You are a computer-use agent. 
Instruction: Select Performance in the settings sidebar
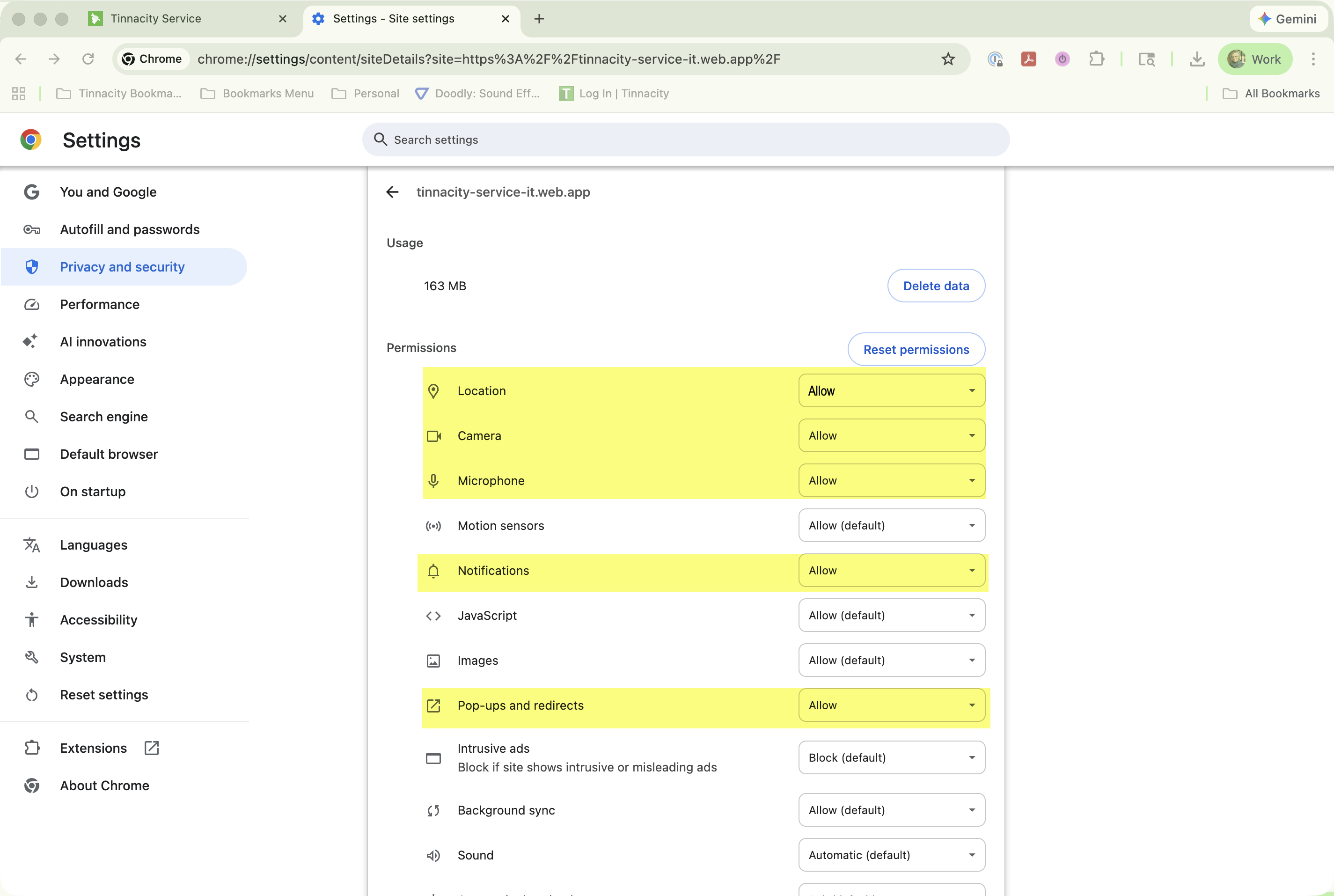pyautogui.click(x=100, y=305)
